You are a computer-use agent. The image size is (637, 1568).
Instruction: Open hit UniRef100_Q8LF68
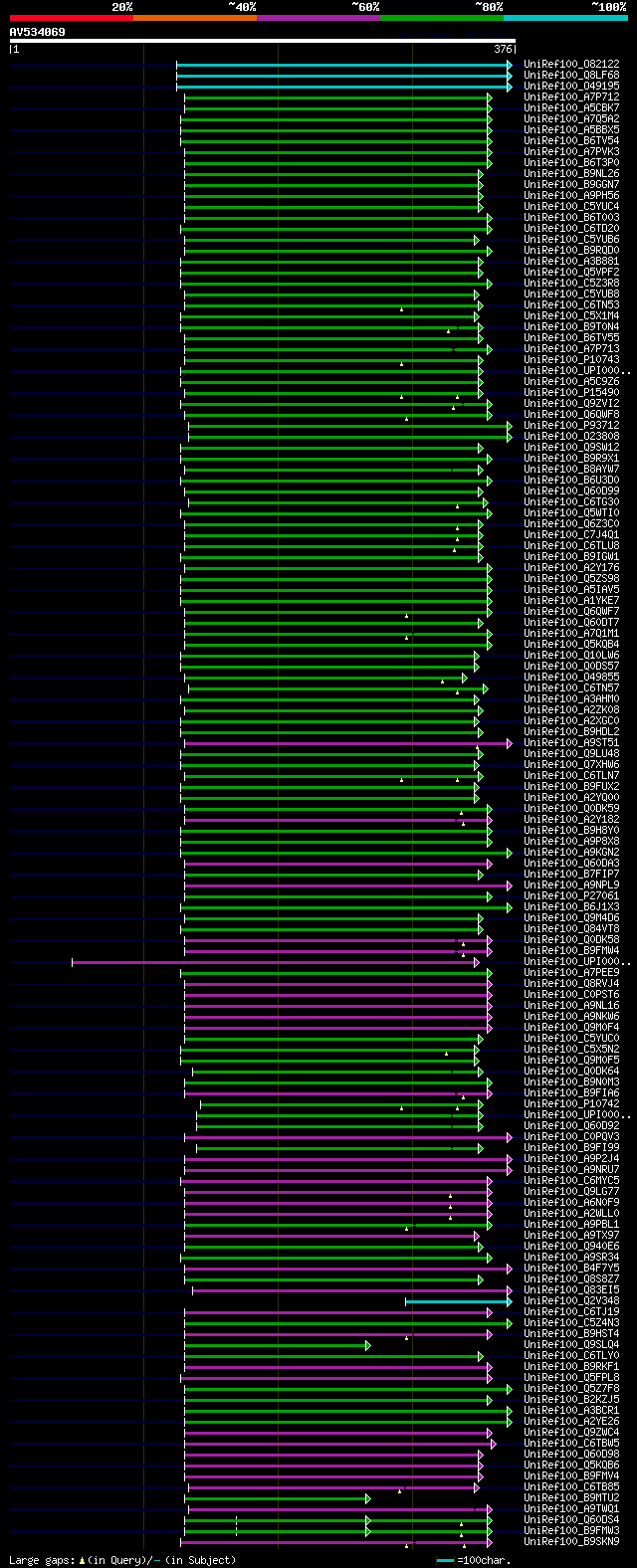(x=571, y=75)
